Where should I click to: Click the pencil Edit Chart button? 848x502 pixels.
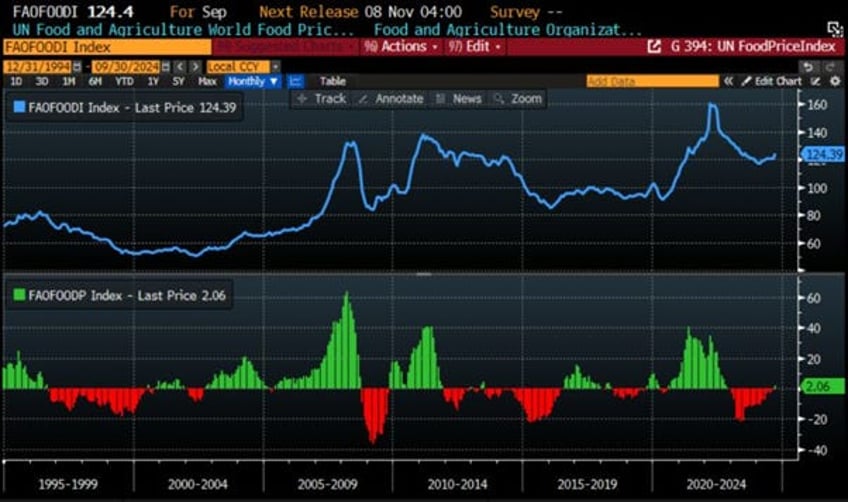click(771, 82)
